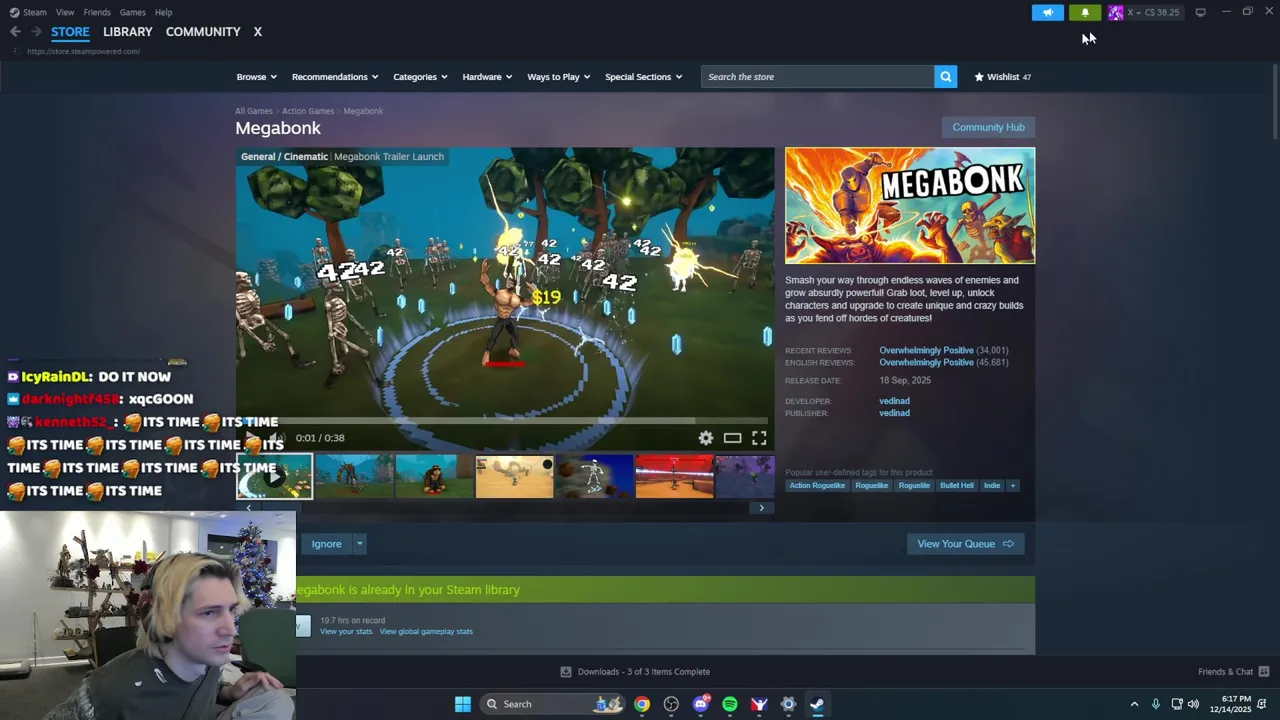Open the Help menu

pyautogui.click(x=164, y=12)
